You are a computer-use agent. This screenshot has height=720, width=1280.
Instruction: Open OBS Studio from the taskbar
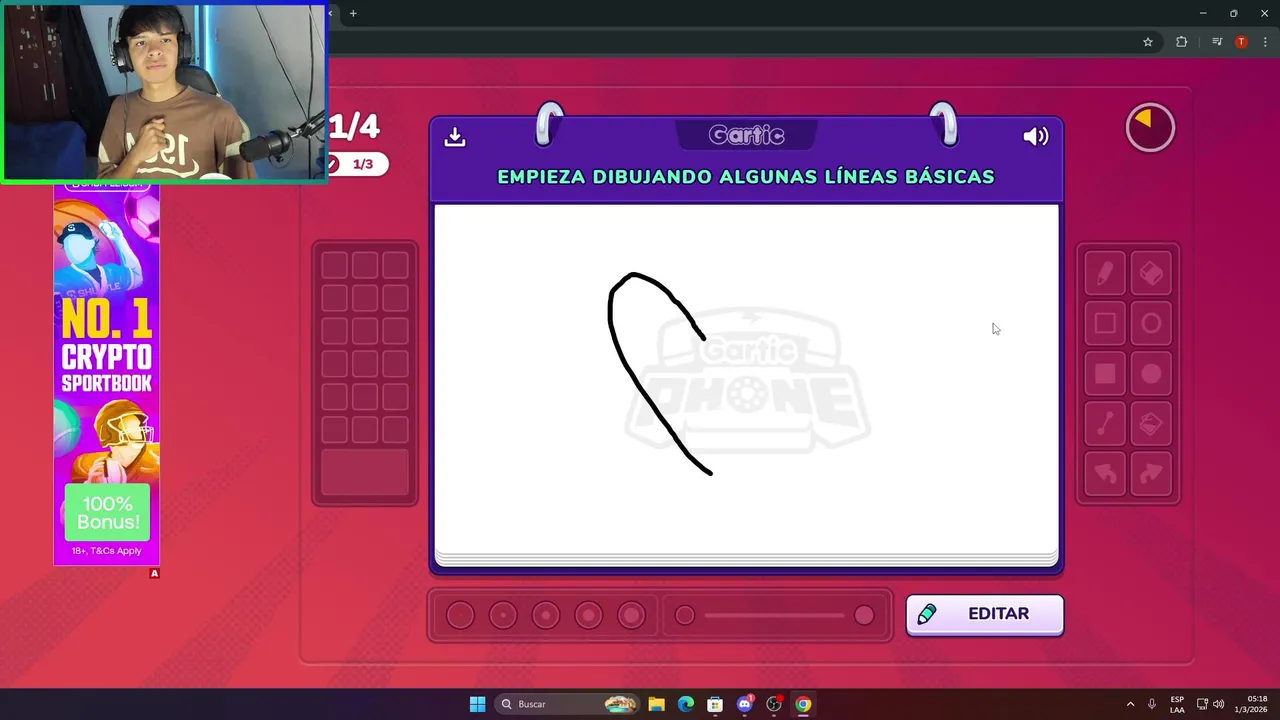(x=774, y=704)
